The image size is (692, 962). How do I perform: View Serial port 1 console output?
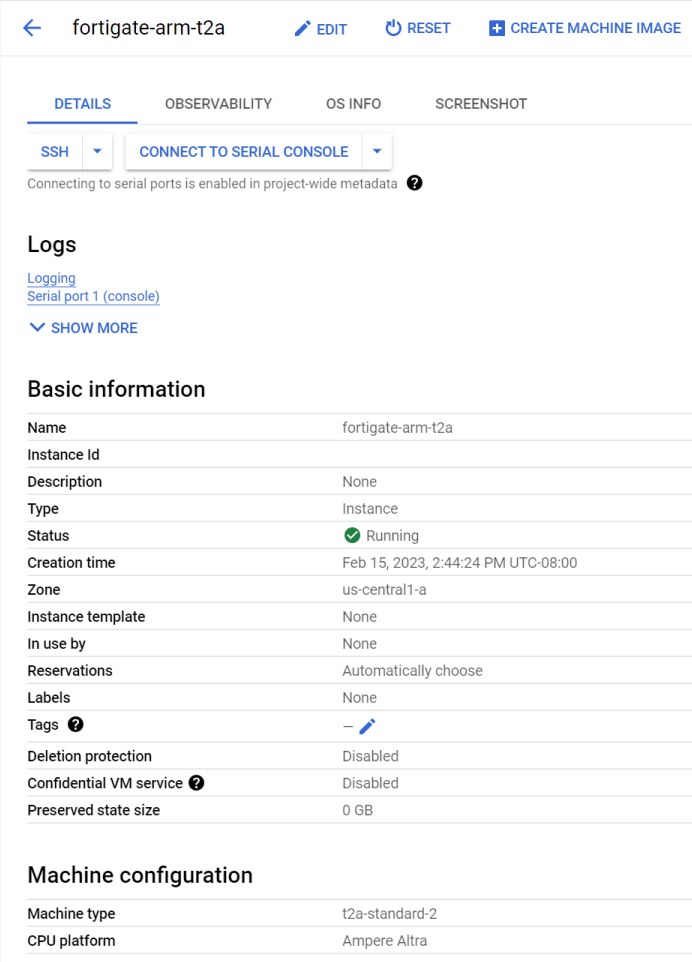92,296
